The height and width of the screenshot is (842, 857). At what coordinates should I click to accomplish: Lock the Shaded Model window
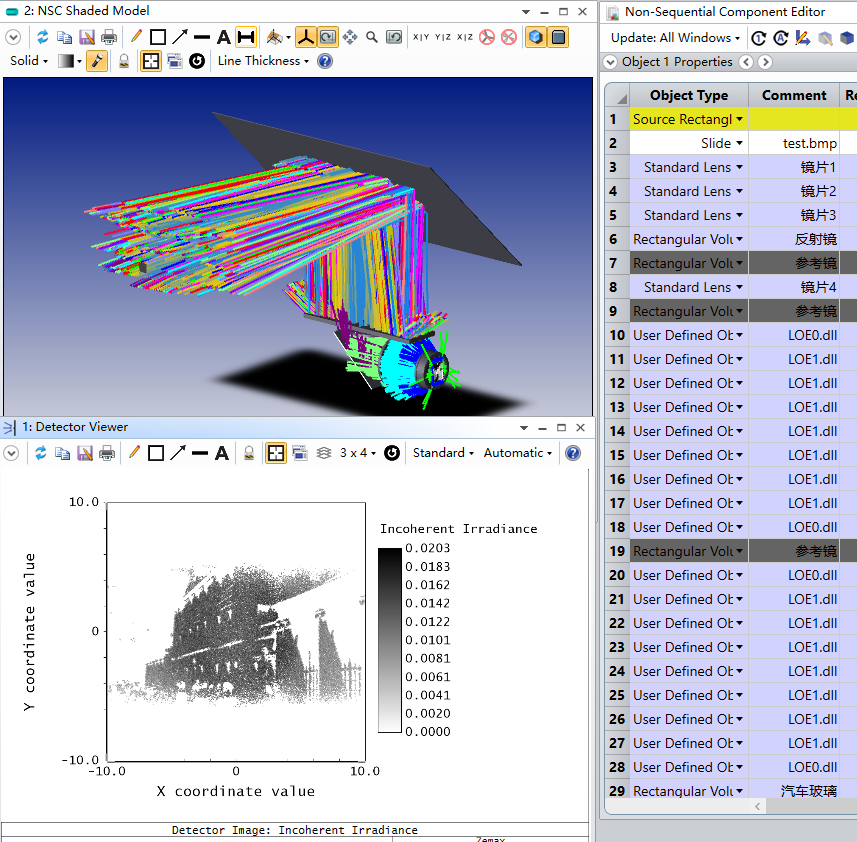[x=124, y=61]
